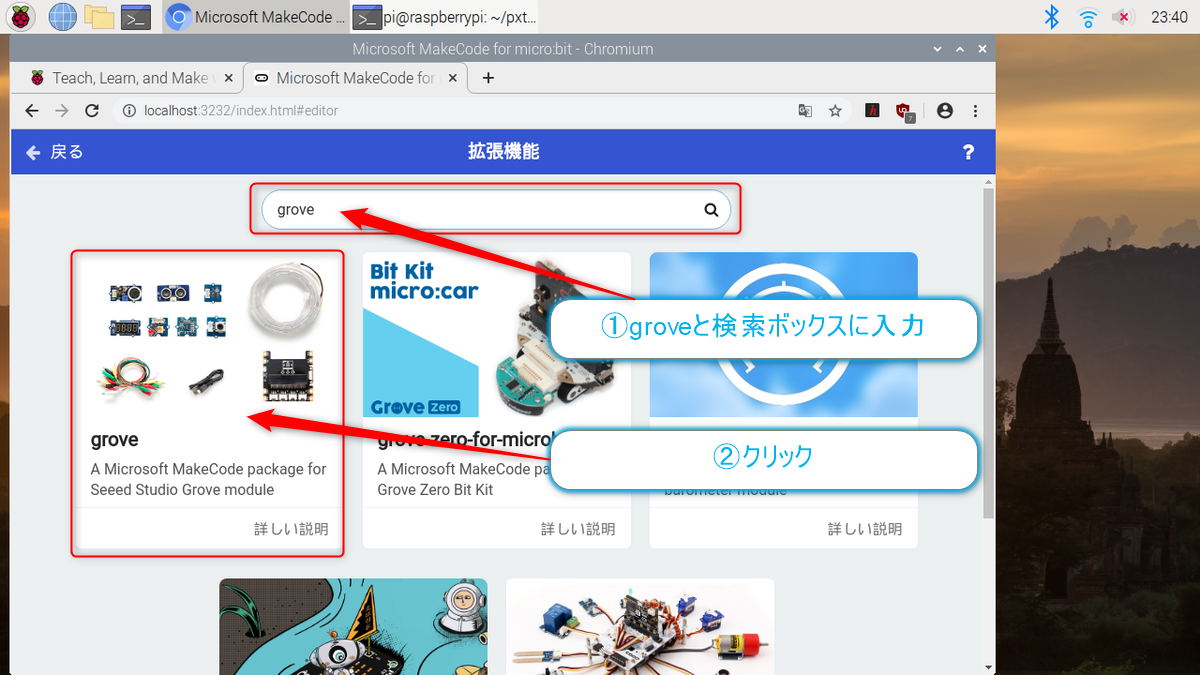Select the robotics parts extension card image
Viewport: 1200px width, 675px height.
[640, 626]
